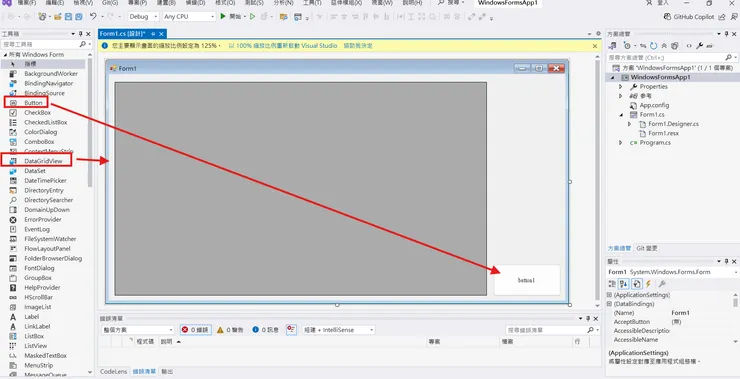Select the HelpProvider toolbox component
740x379 pixels.
tap(42, 287)
